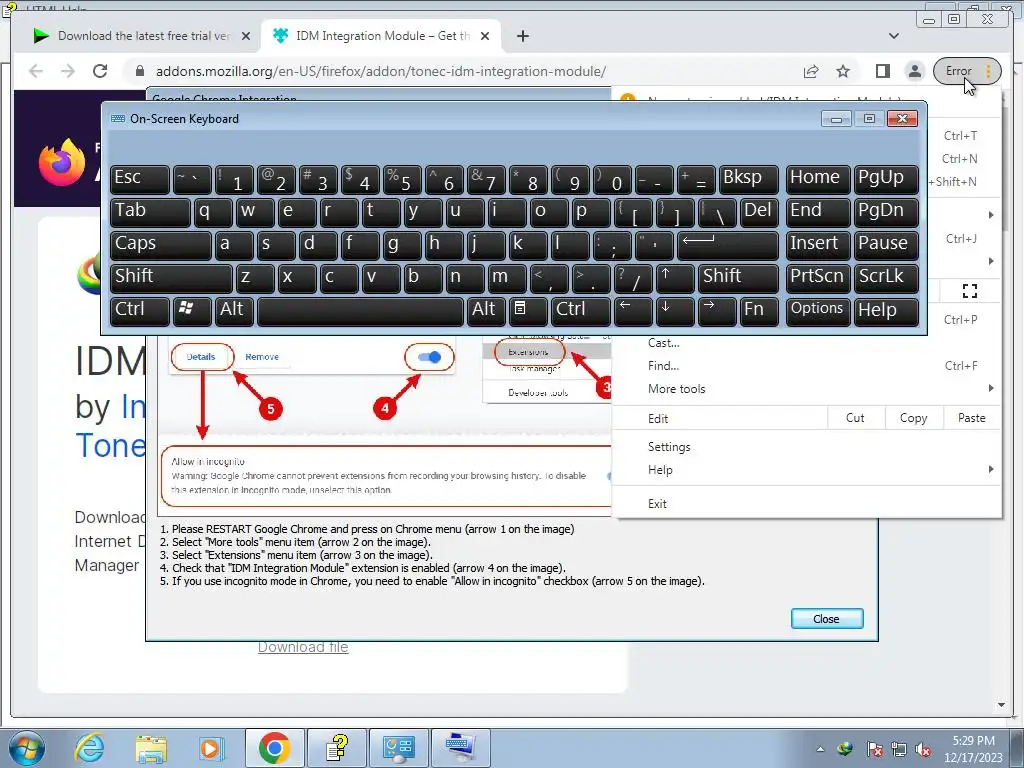Toggle the Fn key on keyboard
The image size is (1024, 768).
click(758, 310)
